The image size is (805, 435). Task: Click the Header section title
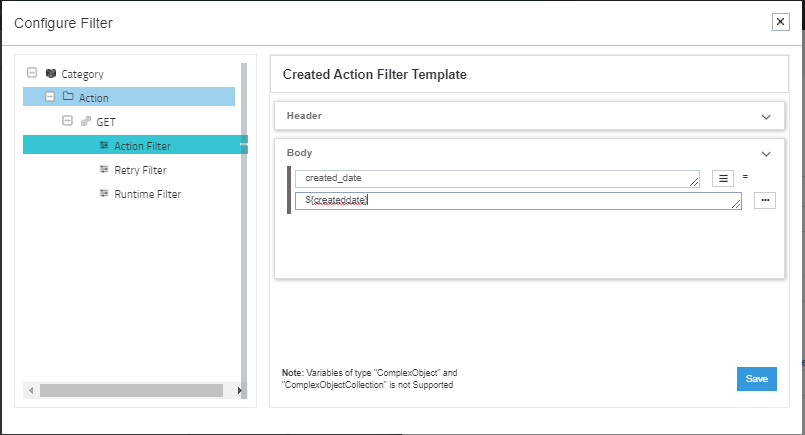[x=304, y=116]
